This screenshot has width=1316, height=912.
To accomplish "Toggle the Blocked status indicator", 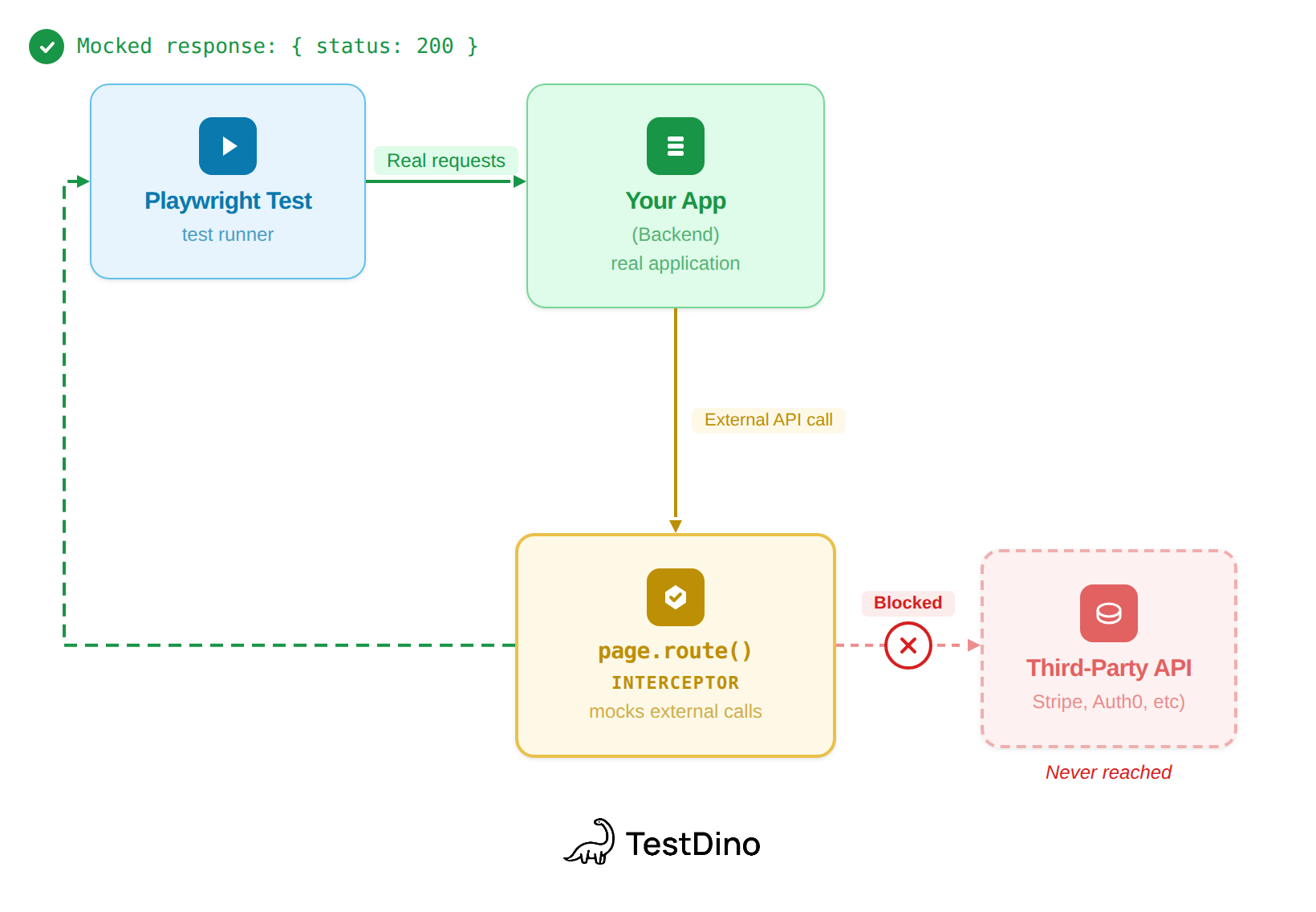I will (x=907, y=603).
